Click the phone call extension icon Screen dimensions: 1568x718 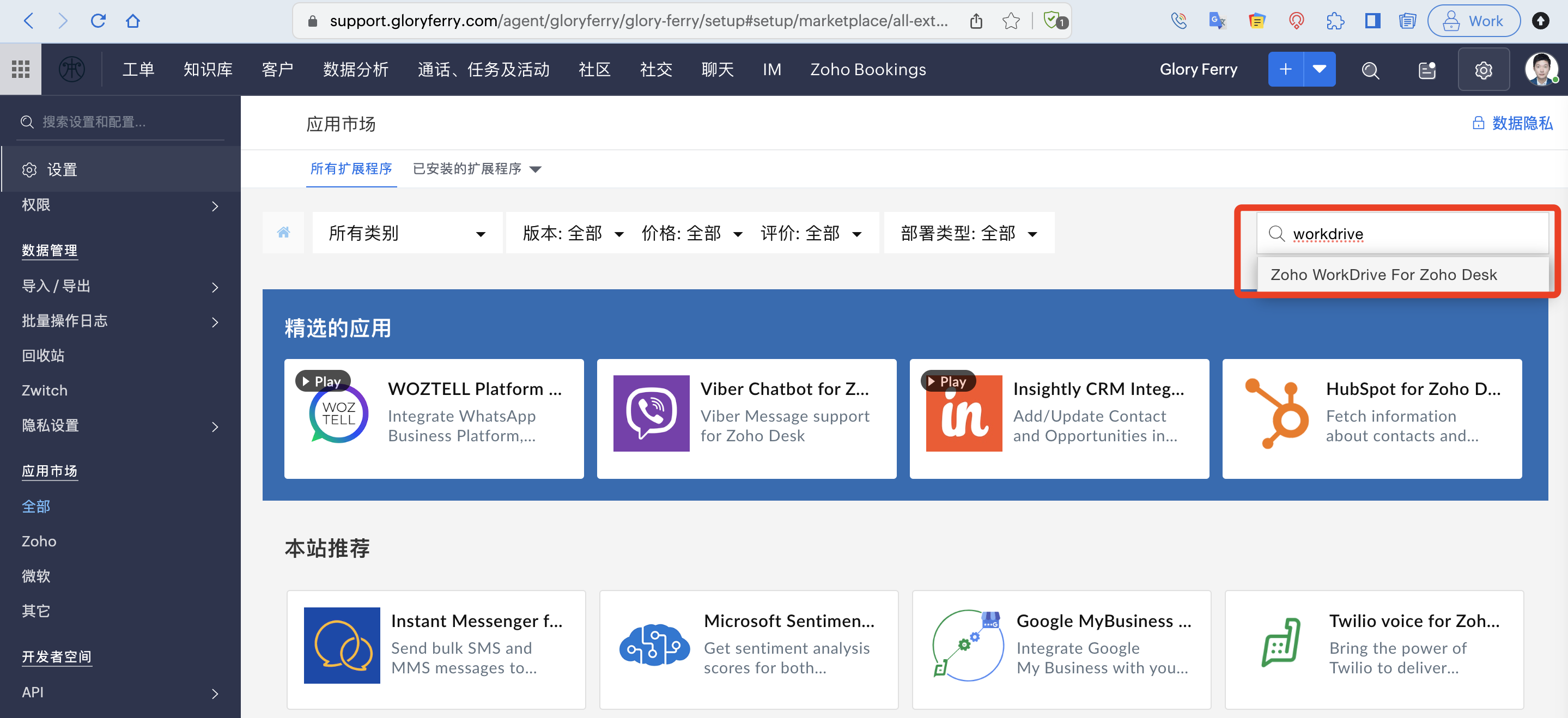tap(1178, 21)
